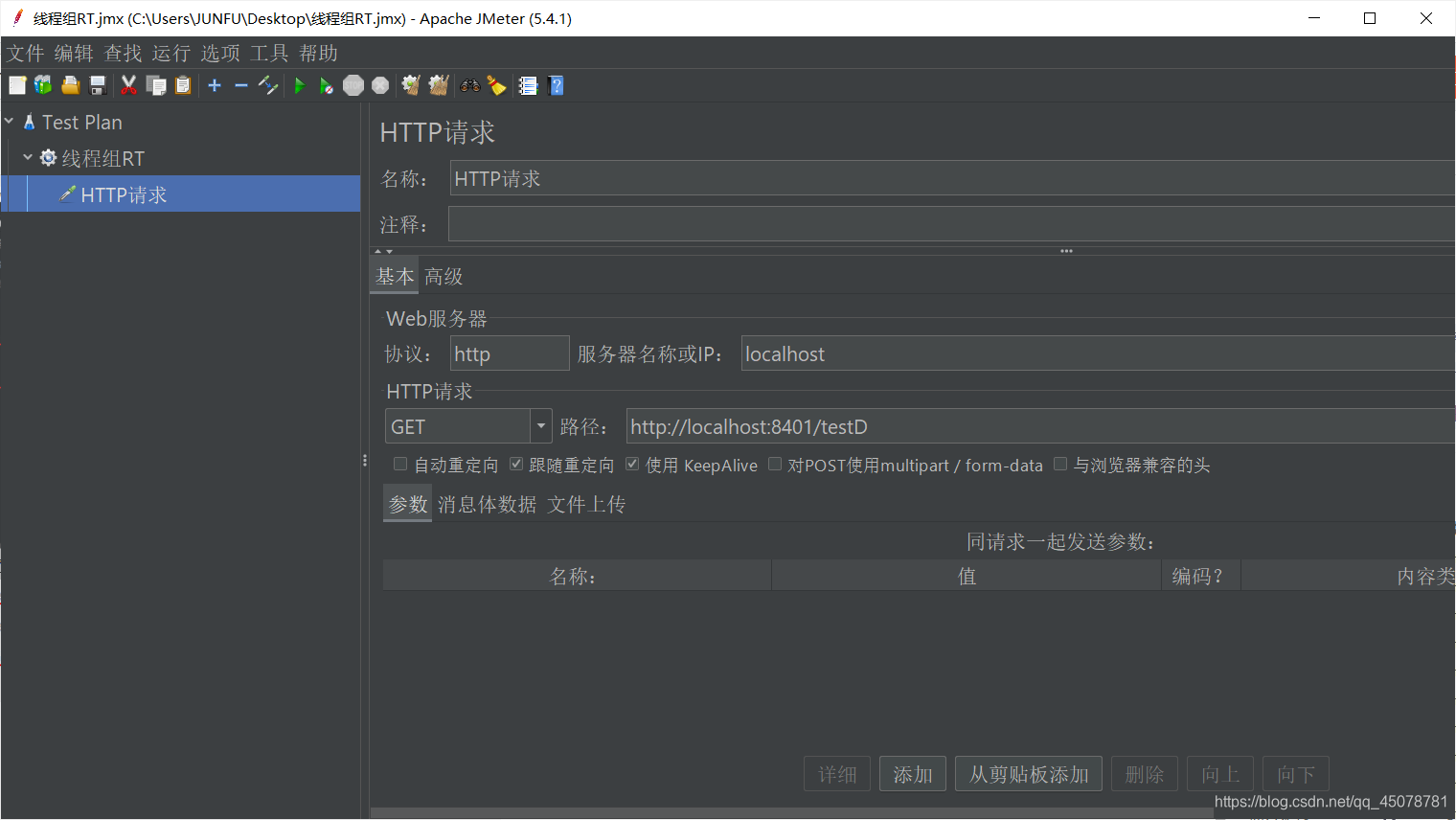Enable the 自动重定向 checkbox

tap(400, 464)
